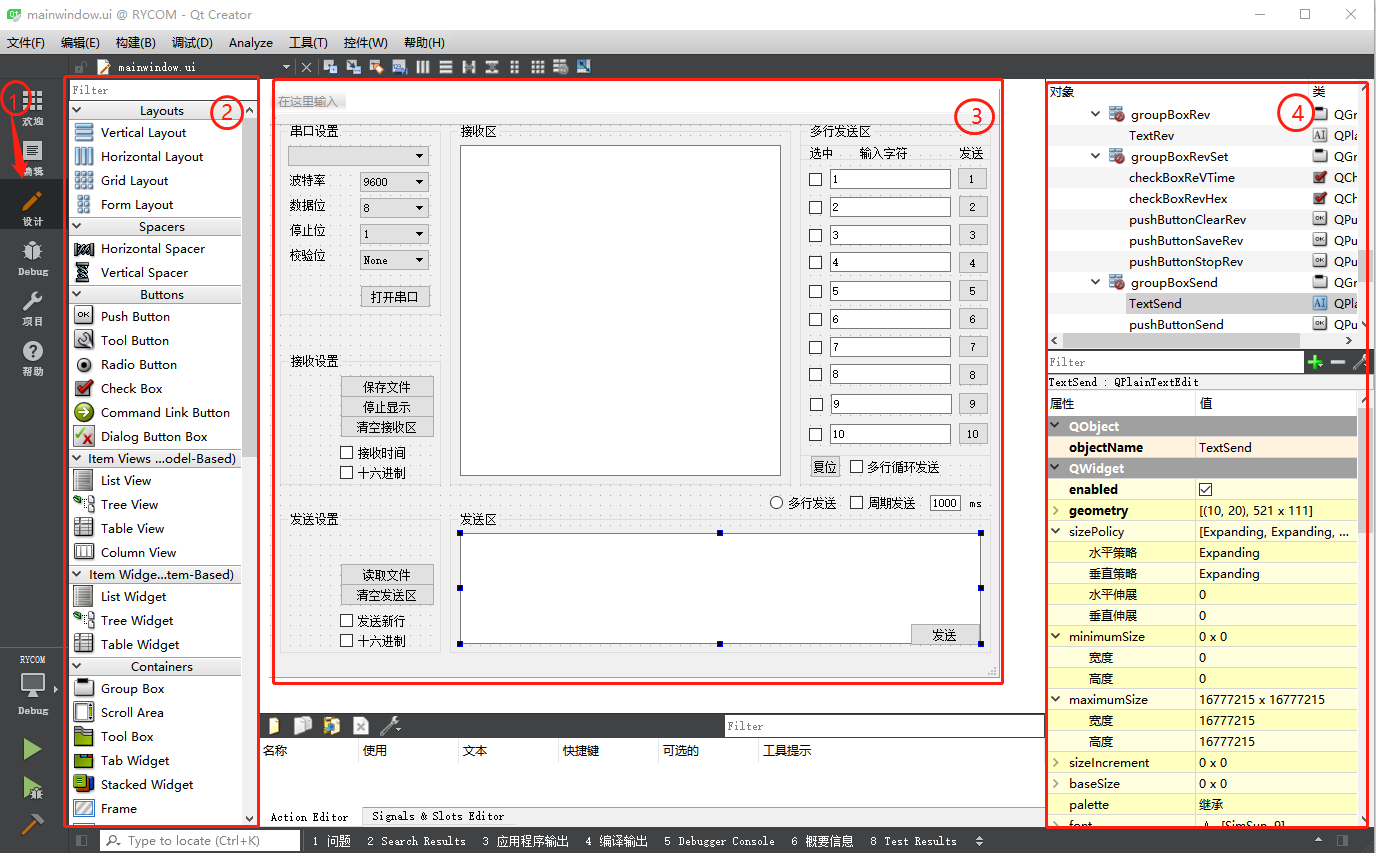Click the green plus add property icon
1376x853 pixels.
(x=1315, y=362)
